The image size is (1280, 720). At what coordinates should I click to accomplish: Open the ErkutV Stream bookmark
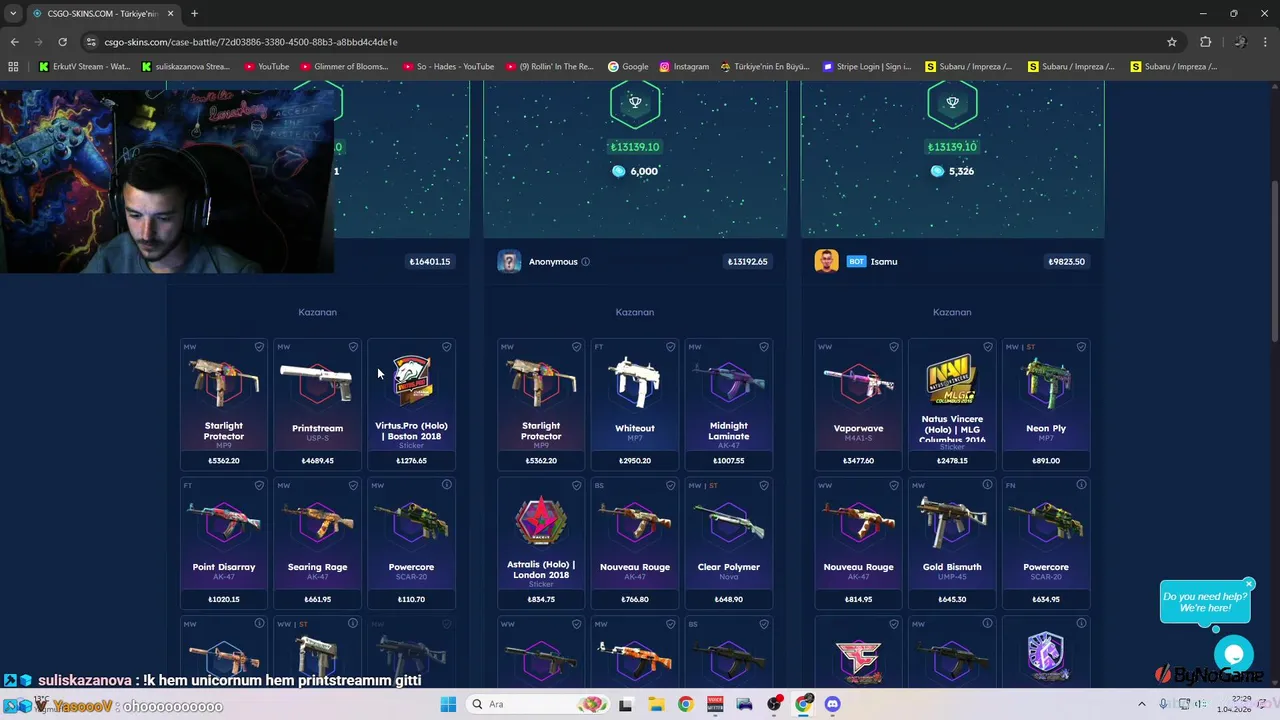pyautogui.click(x=86, y=67)
